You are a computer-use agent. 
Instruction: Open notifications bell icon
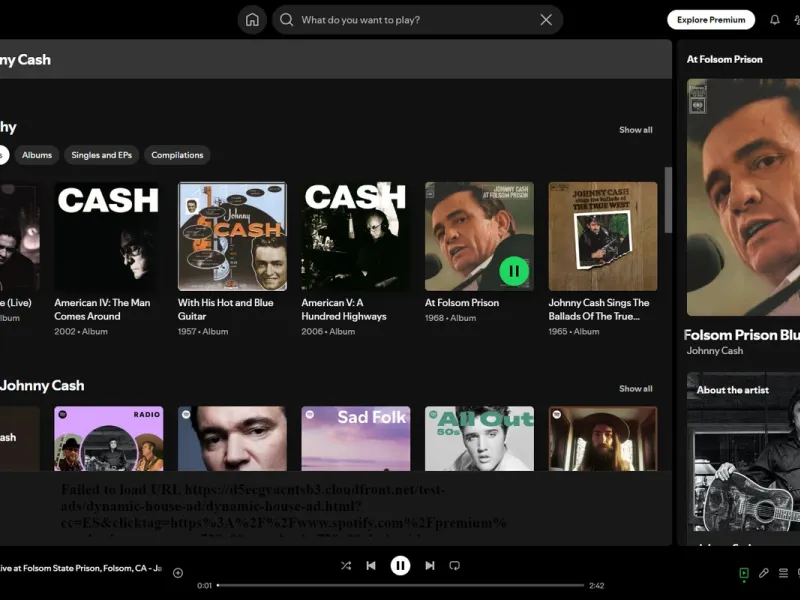[x=774, y=20]
